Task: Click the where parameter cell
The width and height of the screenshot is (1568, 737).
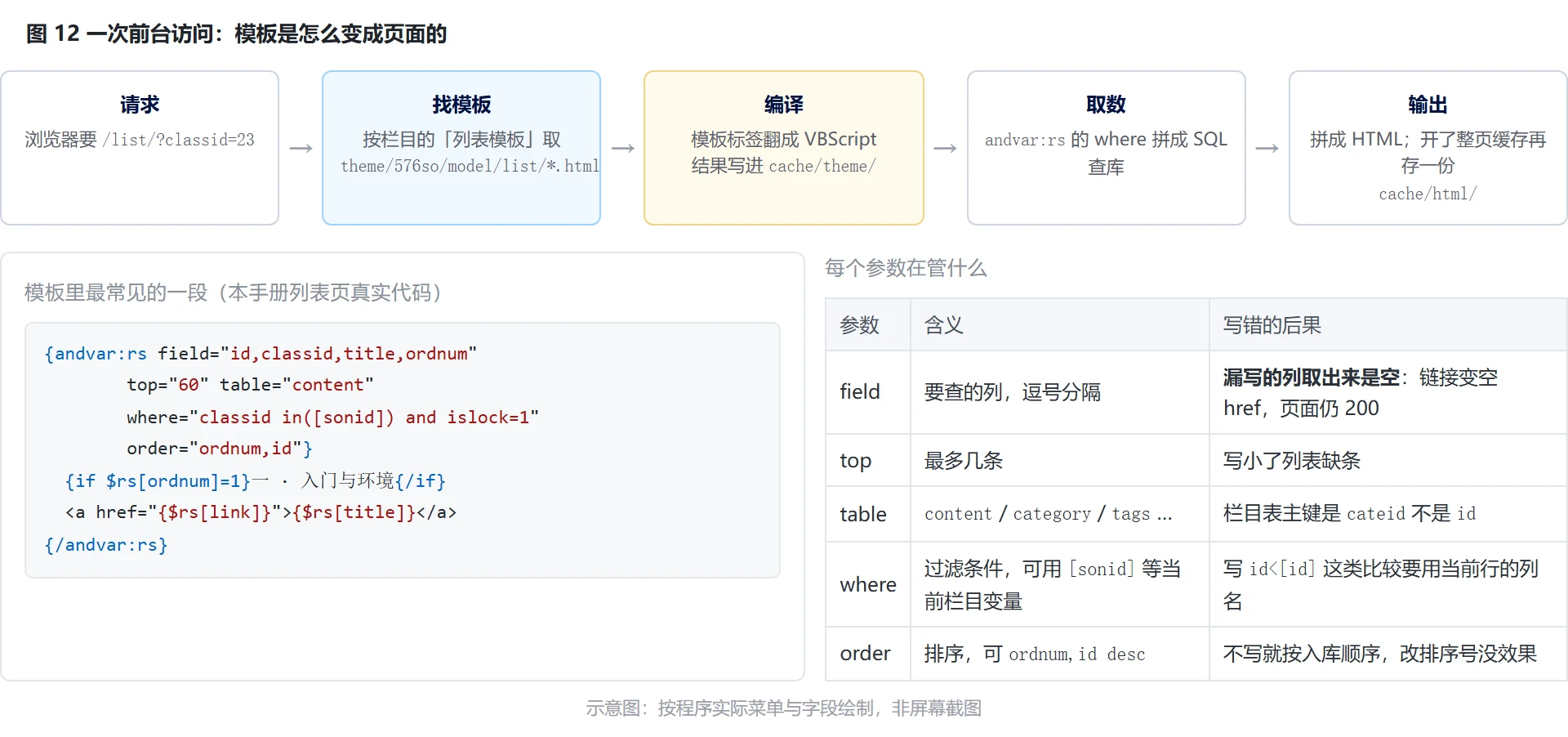Action: pos(868,585)
